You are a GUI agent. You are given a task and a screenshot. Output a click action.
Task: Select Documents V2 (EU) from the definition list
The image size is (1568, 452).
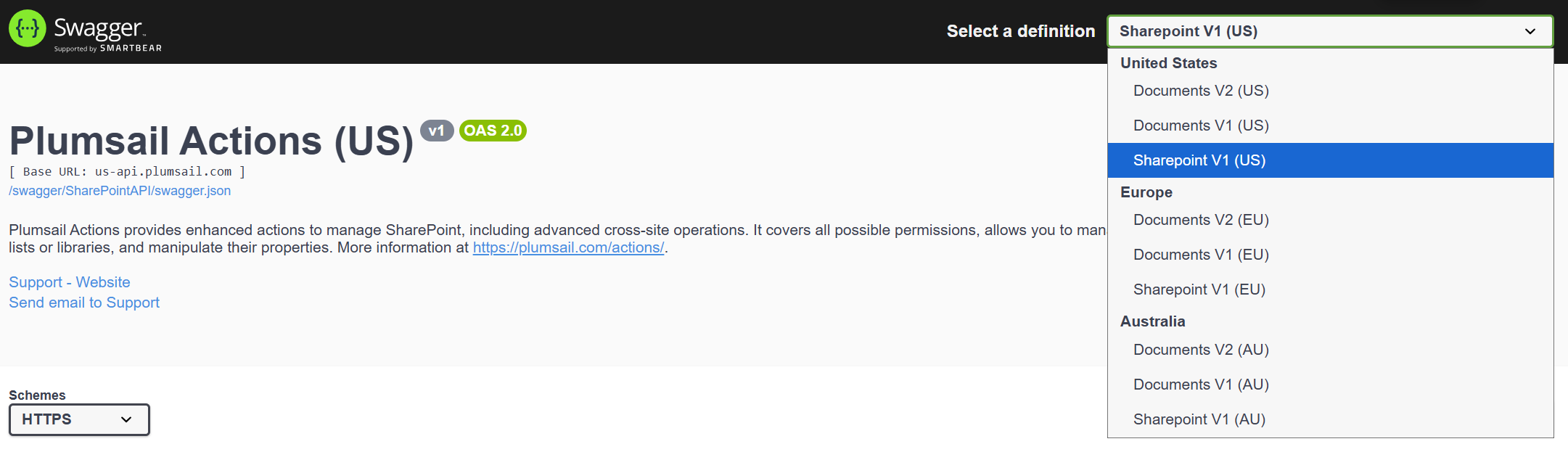pos(1201,219)
